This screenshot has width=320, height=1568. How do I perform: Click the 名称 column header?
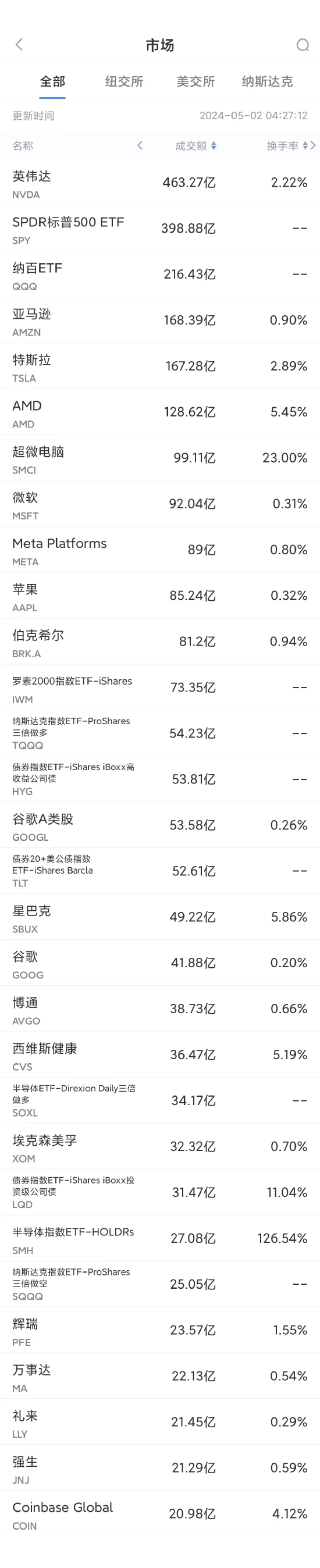pos(23,145)
